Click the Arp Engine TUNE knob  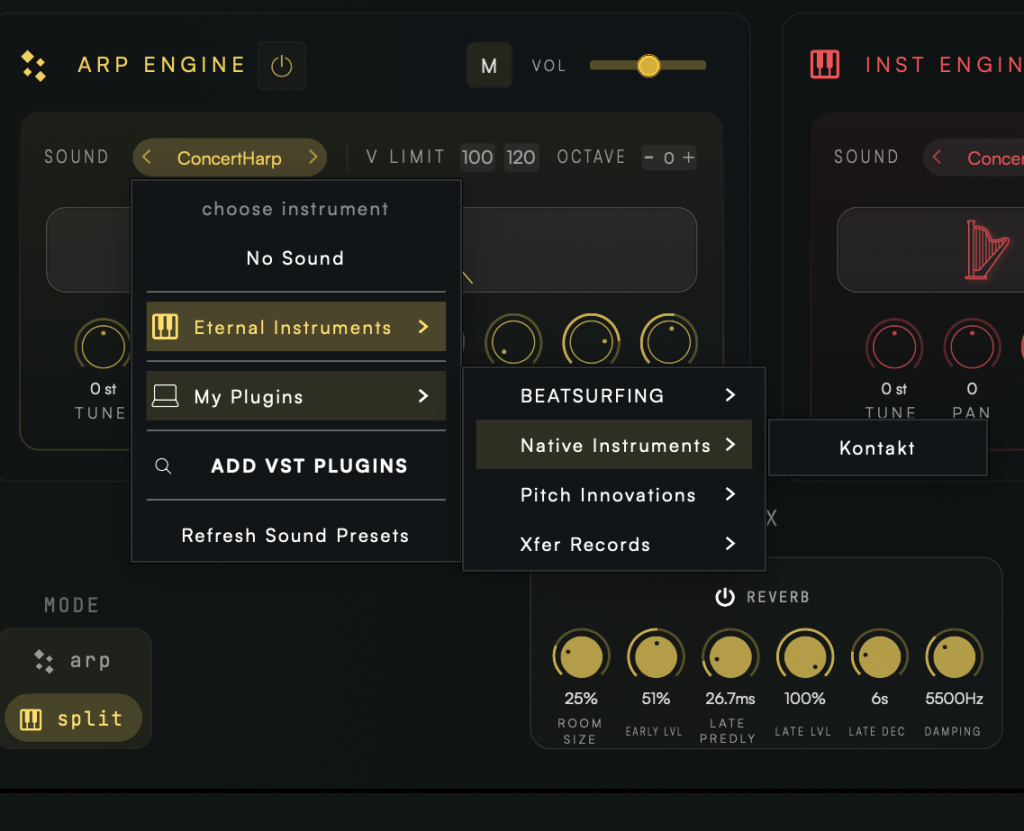tap(103, 346)
